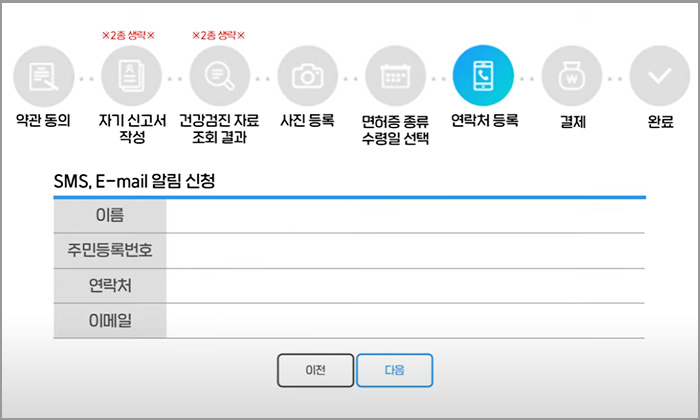Click the 자기 신고서 작성 label
The width and height of the screenshot is (700, 420).
tap(132, 129)
